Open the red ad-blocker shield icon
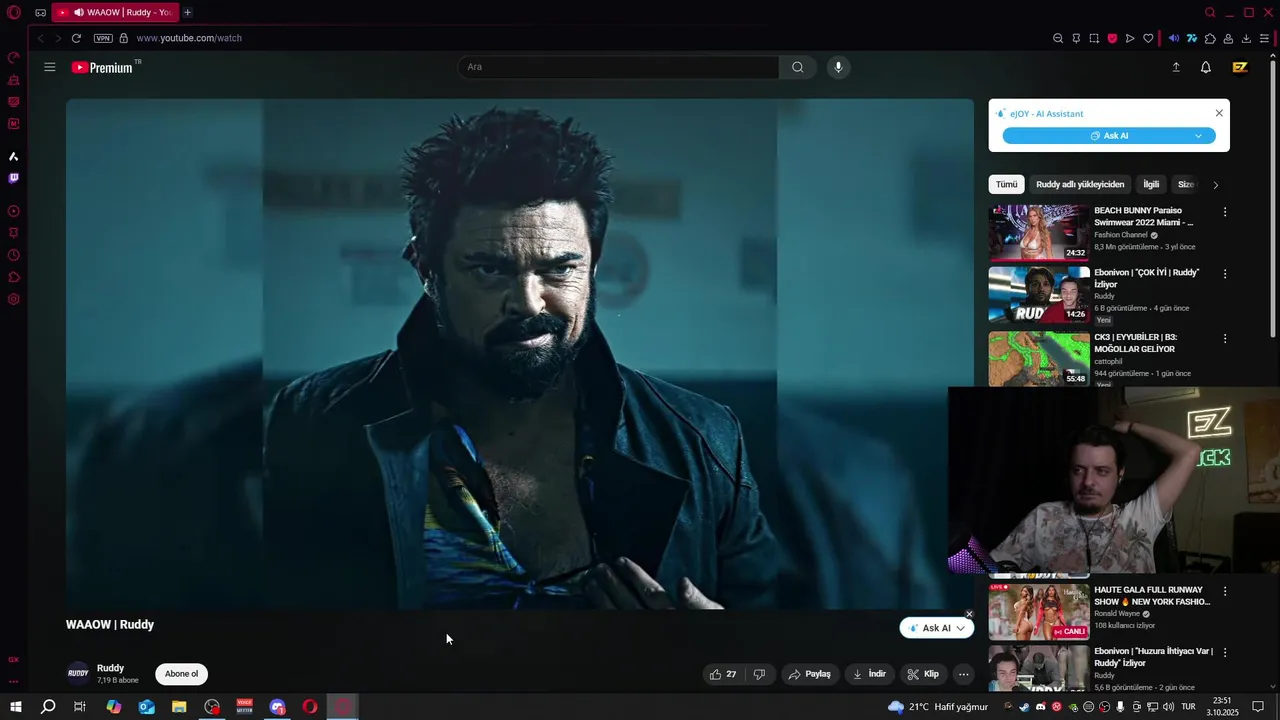 tap(1112, 38)
